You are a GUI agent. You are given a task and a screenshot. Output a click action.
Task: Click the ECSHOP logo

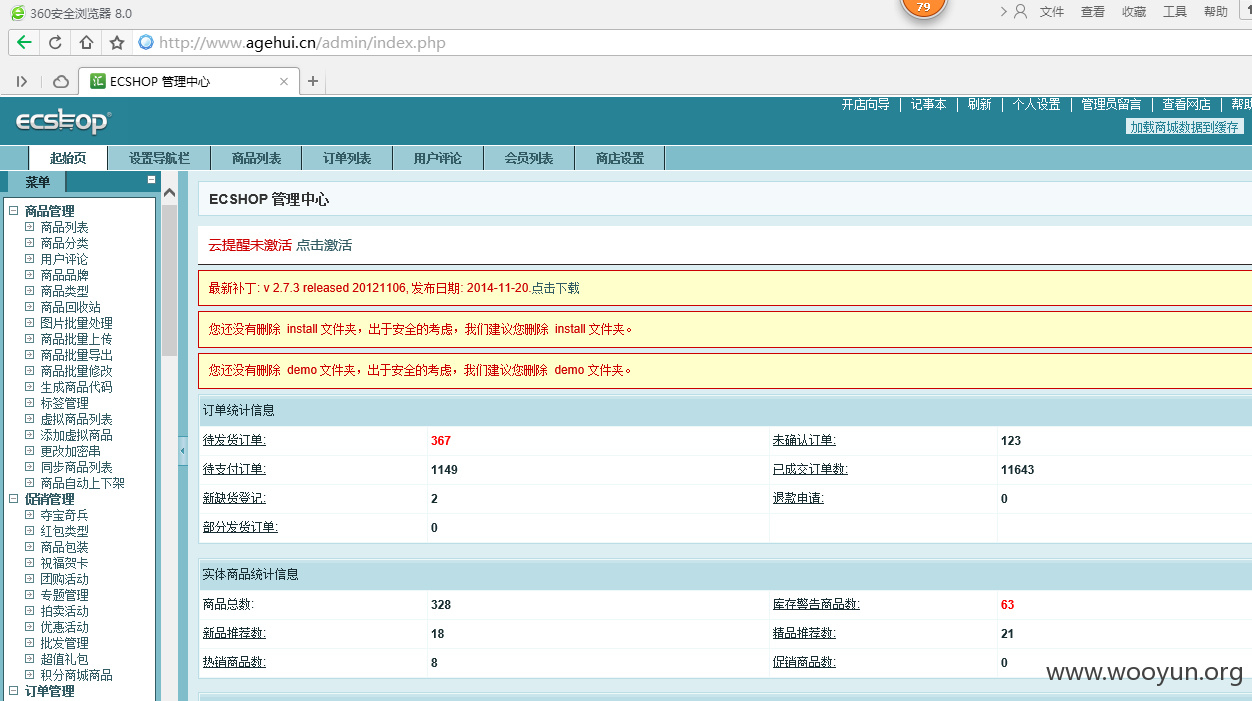[x=63, y=122]
